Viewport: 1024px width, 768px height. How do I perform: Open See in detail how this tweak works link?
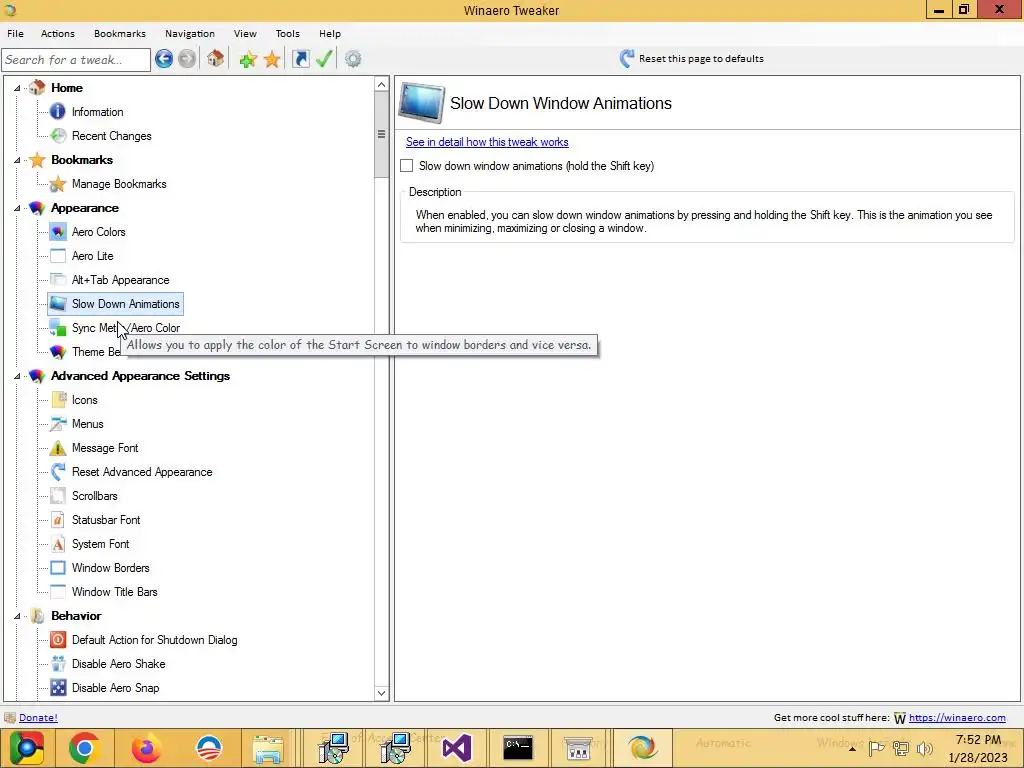point(487,142)
